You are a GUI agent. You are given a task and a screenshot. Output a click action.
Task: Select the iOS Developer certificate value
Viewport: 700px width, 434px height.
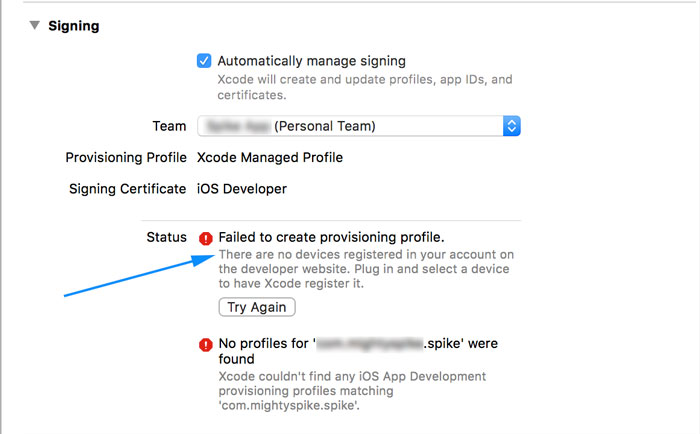click(x=242, y=189)
